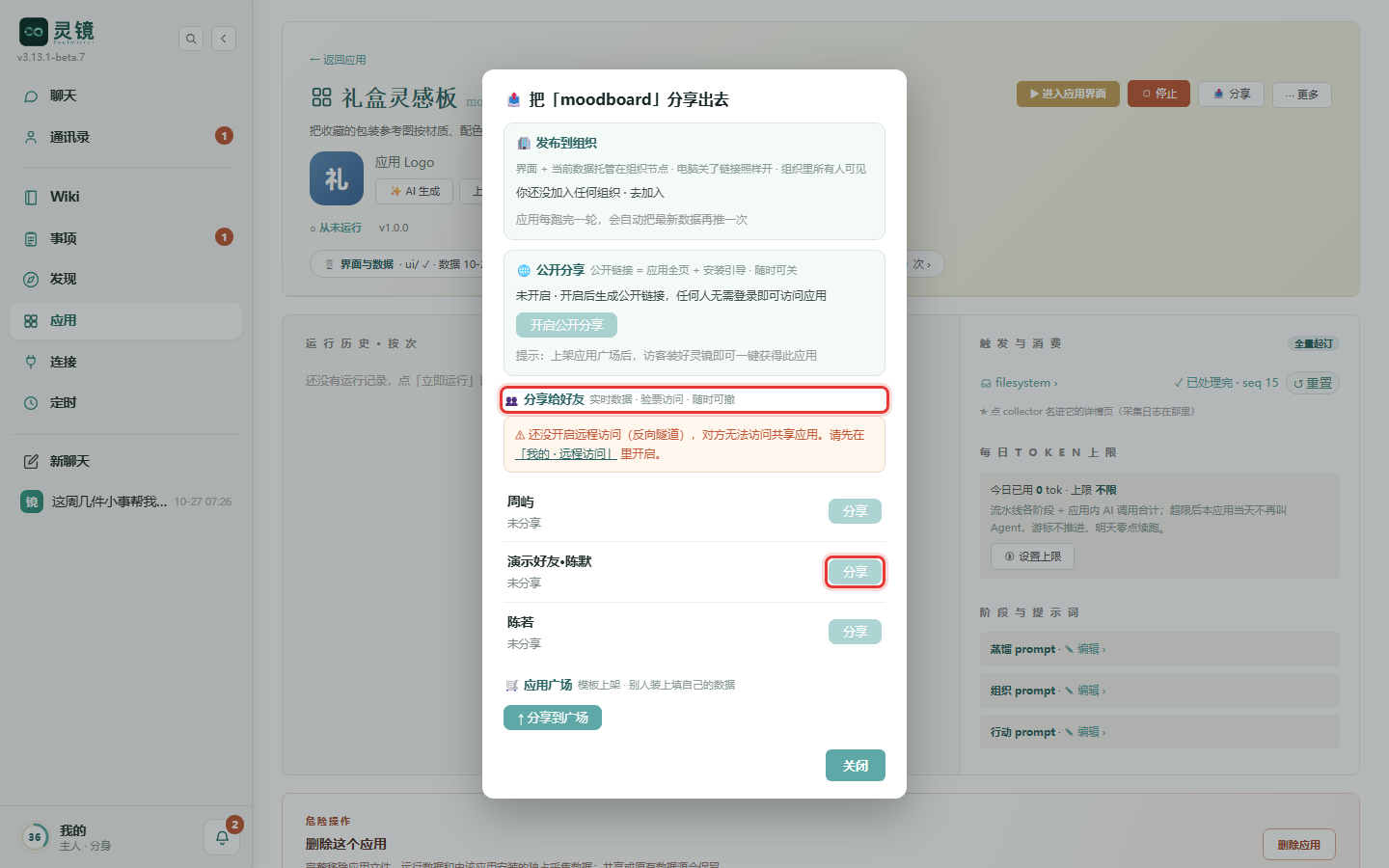Viewport: 1389px width, 868px height.
Task: Click the 灵镜 logo icon
Action: point(34,32)
